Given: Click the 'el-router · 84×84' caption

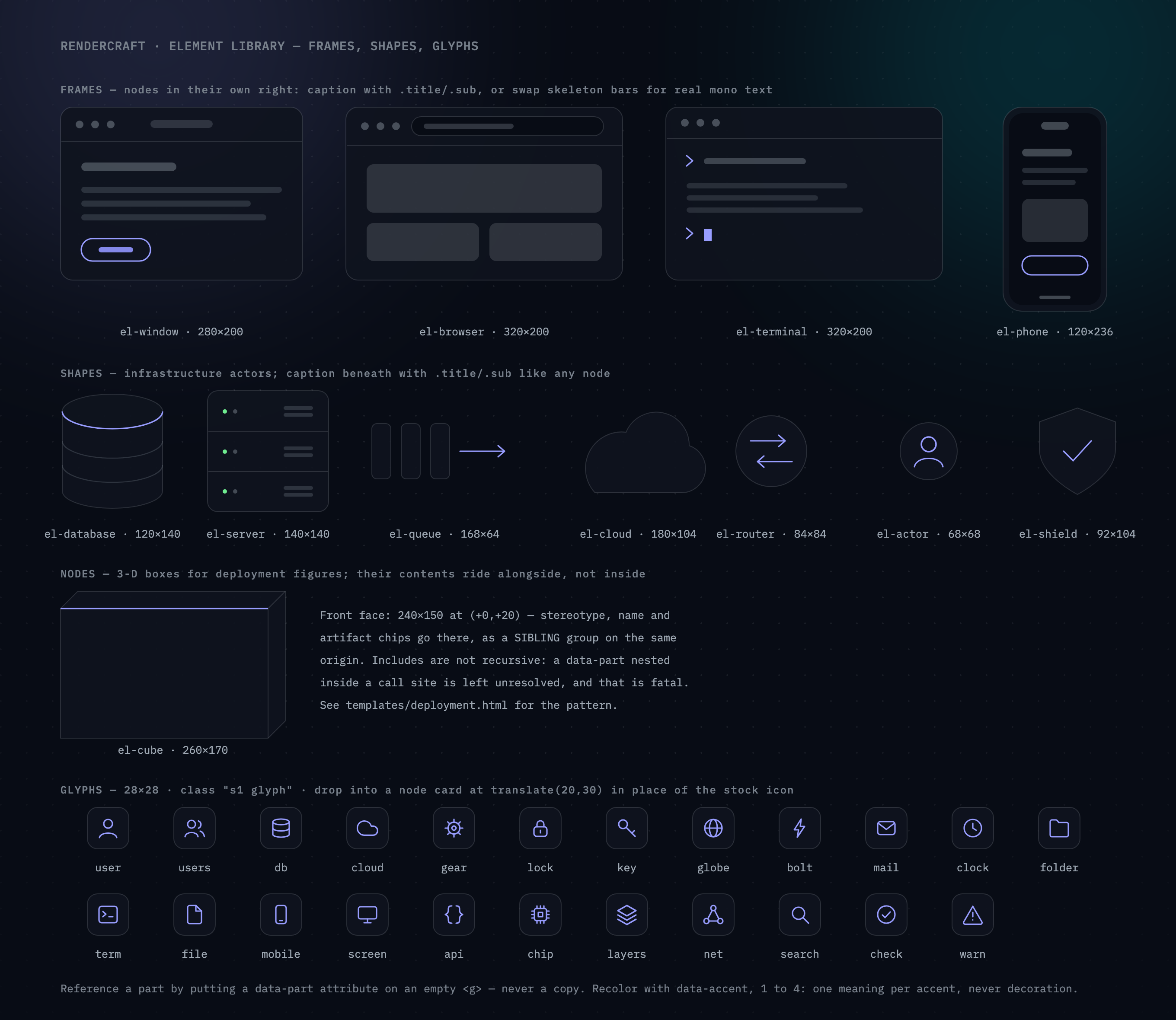Looking at the screenshot, I should [x=771, y=534].
